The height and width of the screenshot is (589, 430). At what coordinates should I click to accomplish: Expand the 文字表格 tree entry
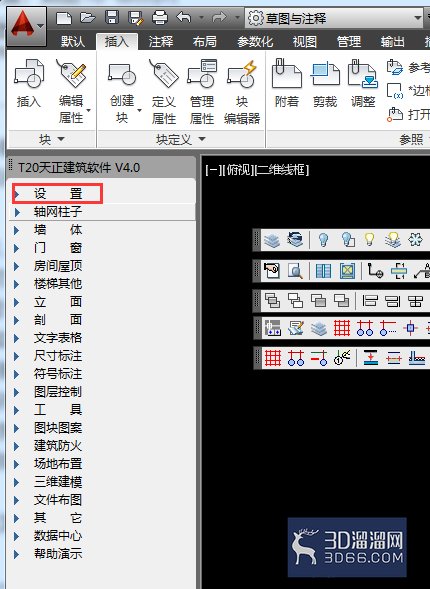pyautogui.click(x=17, y=338)
